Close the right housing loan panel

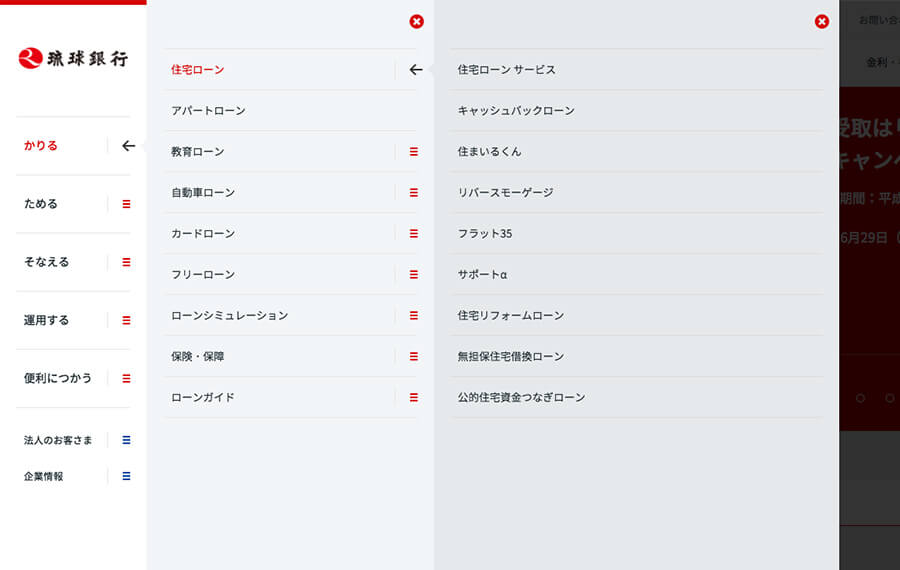[x=822, y=22]
